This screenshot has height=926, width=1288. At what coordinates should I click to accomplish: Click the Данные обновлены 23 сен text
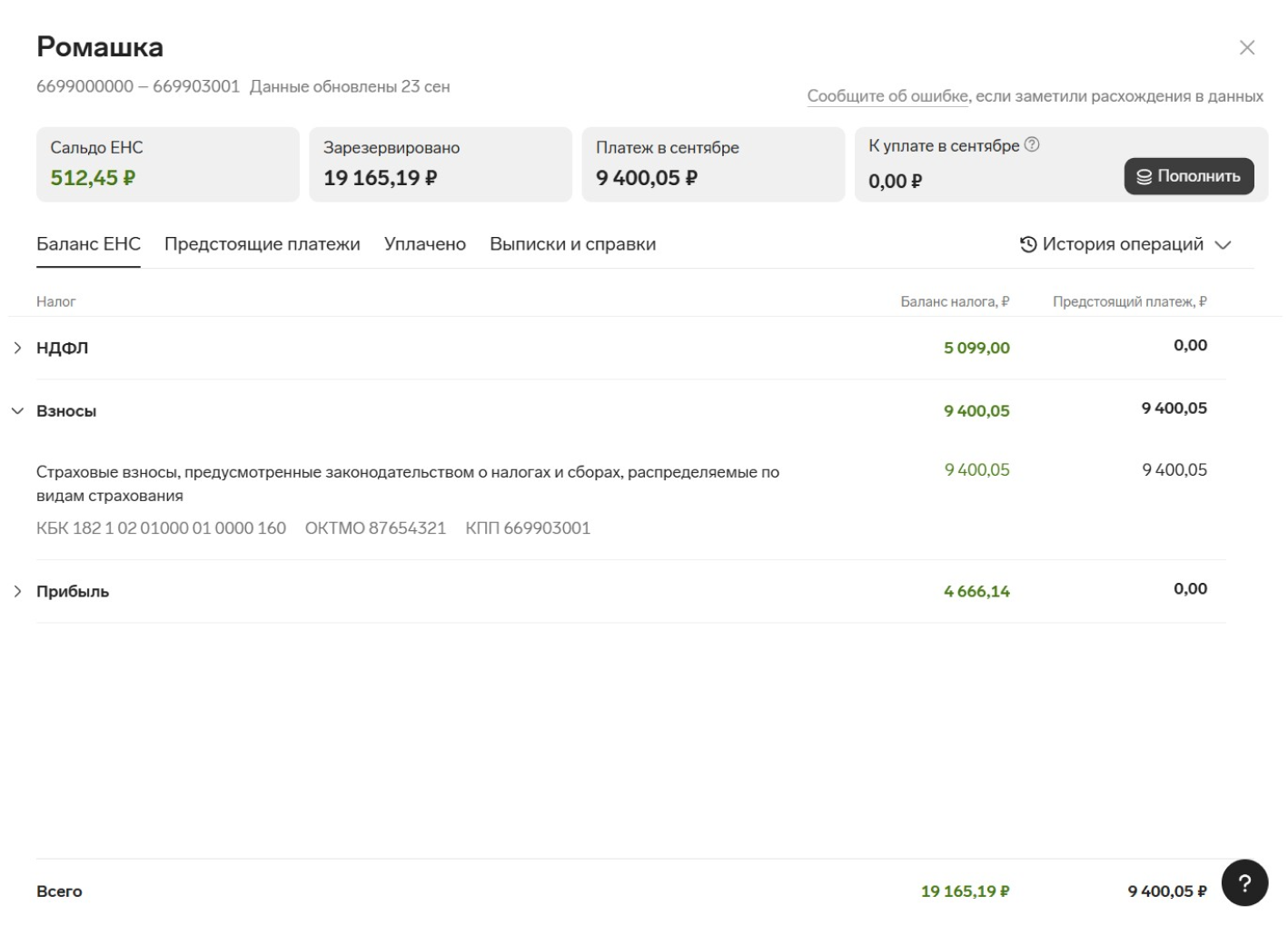tap(350, 87)
